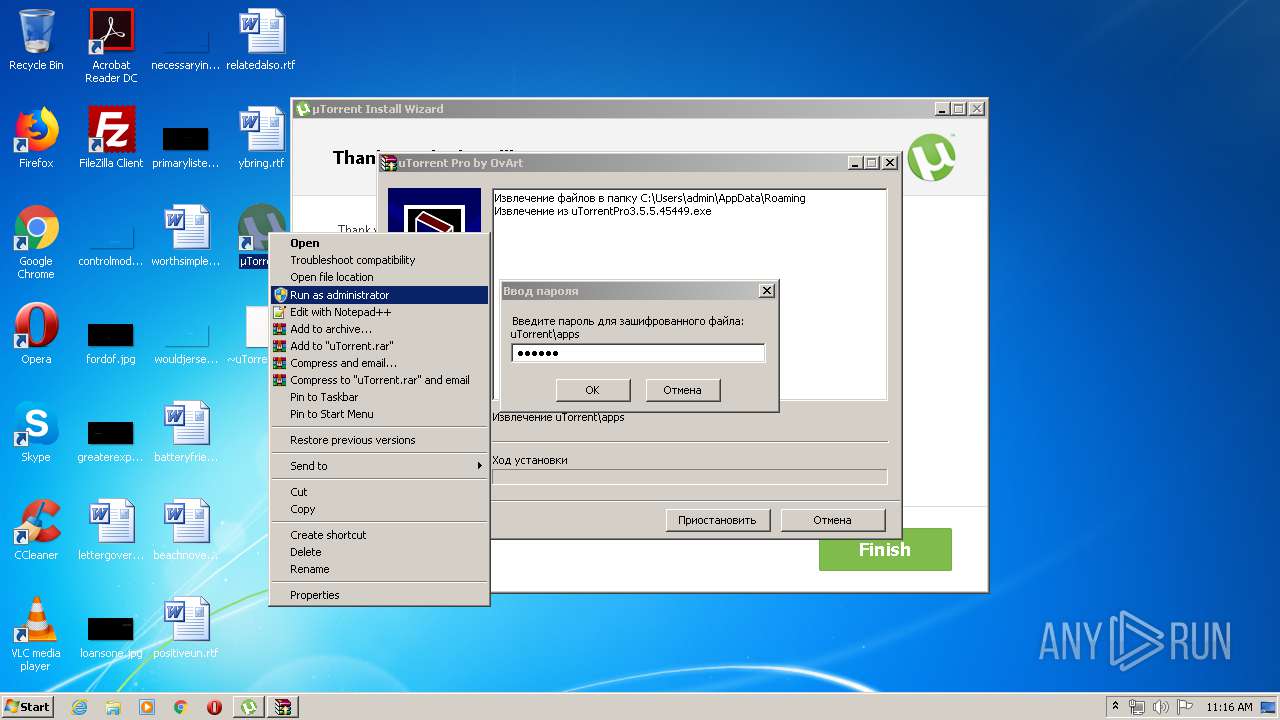Open Acrobat Reader DC shortcut
1280x720 pixels.
[111, 45]
